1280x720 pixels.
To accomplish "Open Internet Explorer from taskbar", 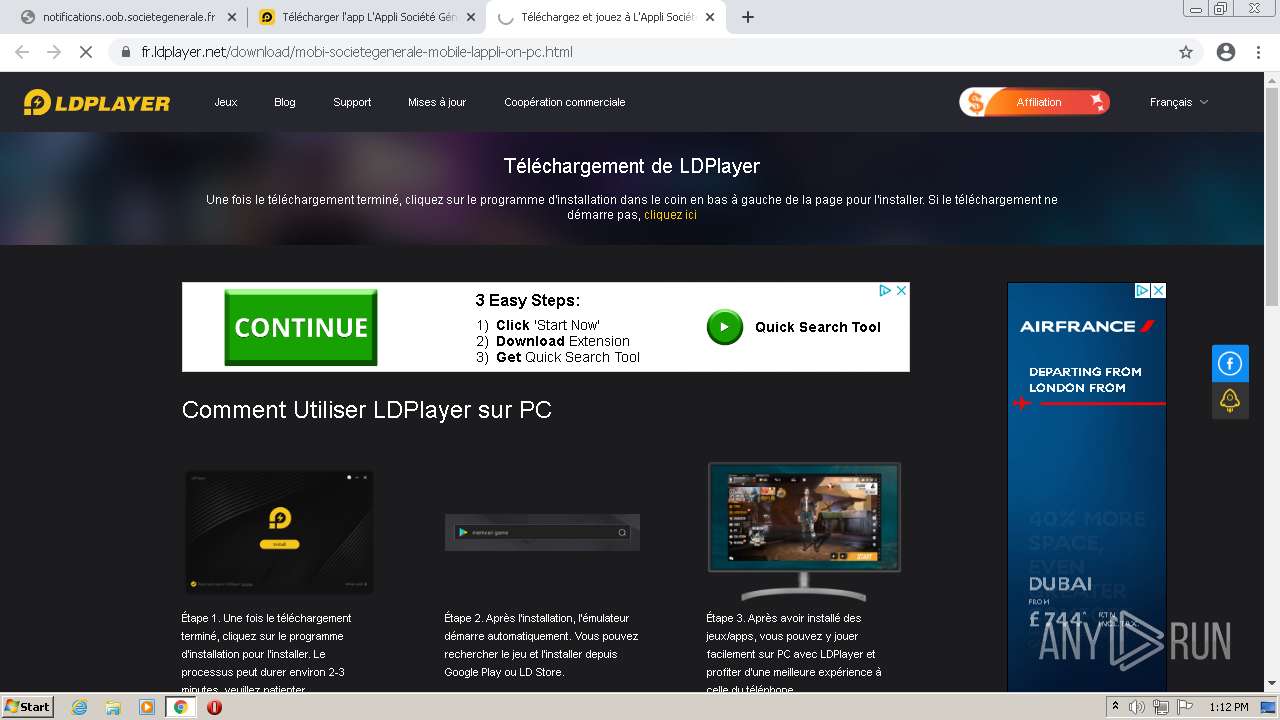I will click(x=80, y=707).
